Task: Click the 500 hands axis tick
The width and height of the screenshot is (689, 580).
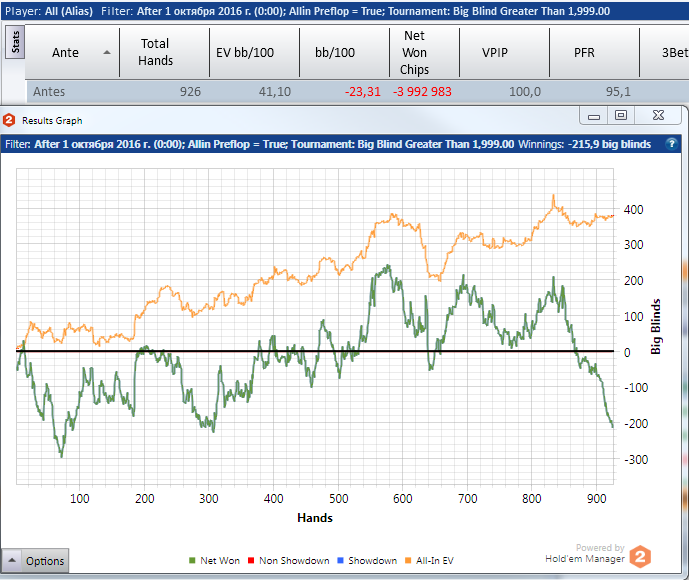Action: [x=339, y=499]
